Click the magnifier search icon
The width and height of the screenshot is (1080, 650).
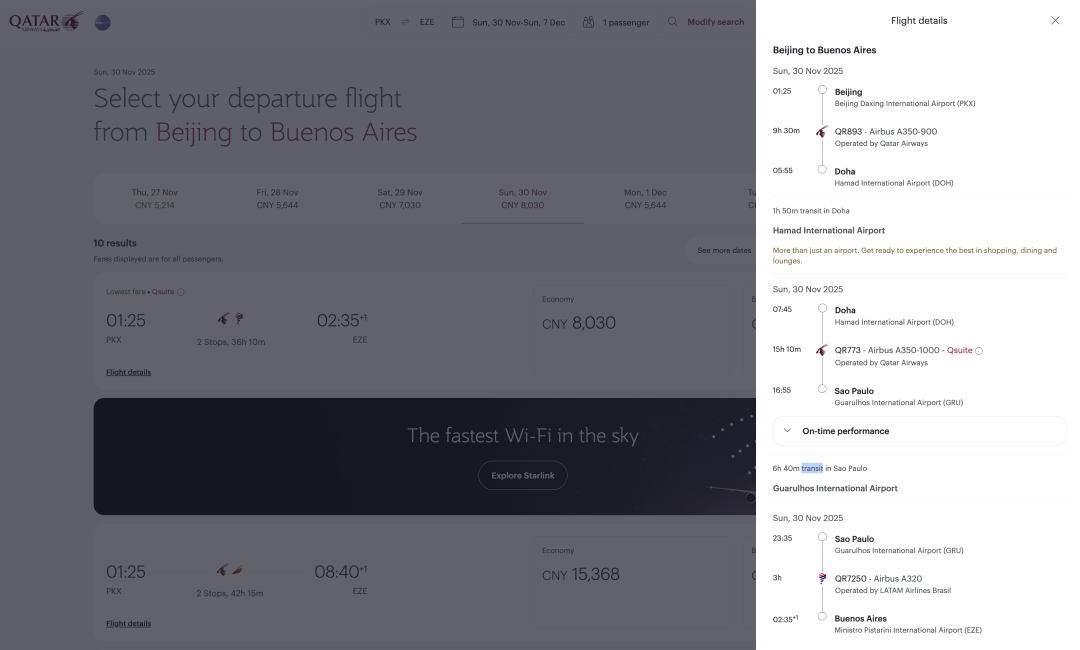(673, 22)
